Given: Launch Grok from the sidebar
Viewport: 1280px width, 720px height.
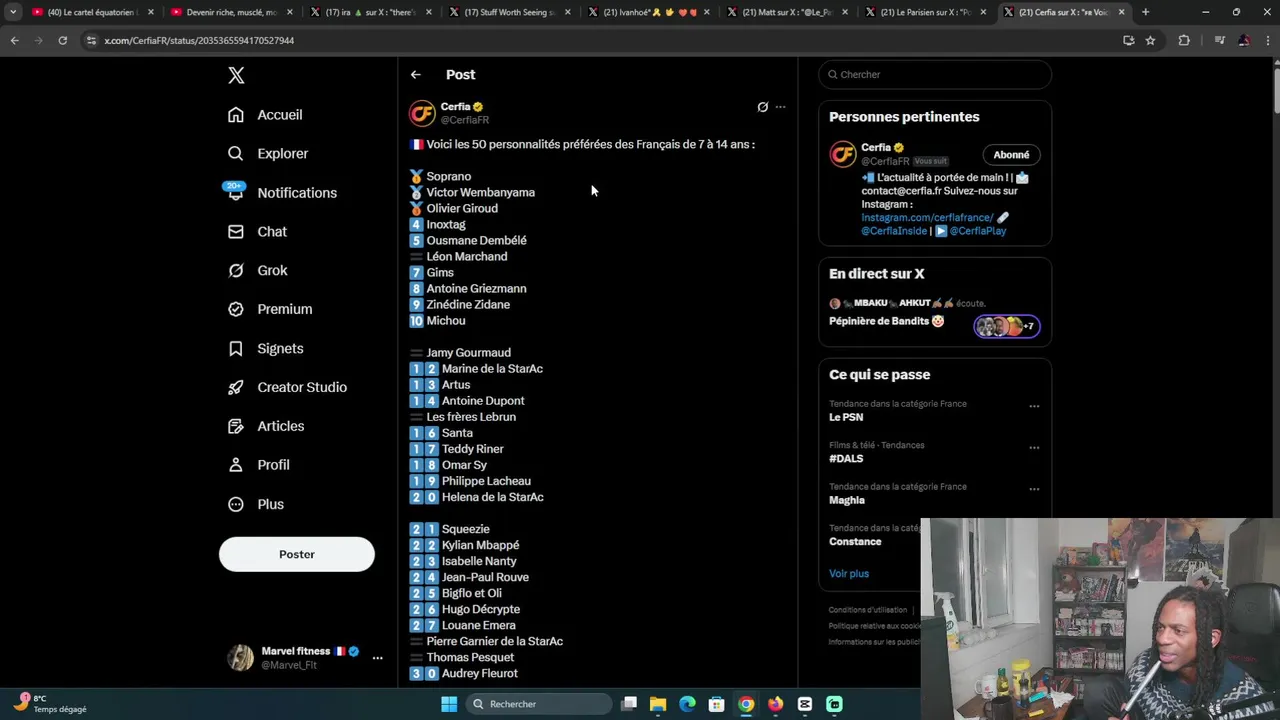Looking at the screenshot, I should (x=257, y=271).
